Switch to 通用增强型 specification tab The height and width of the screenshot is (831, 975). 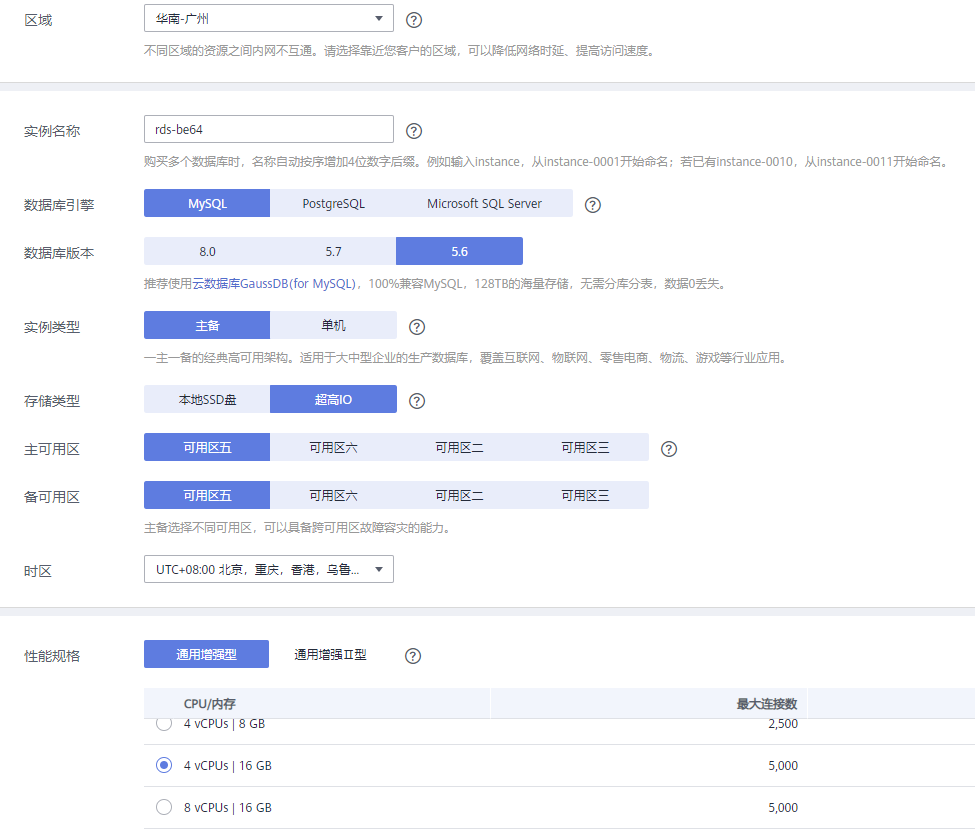pyautogui.click(x=206, y=654)
